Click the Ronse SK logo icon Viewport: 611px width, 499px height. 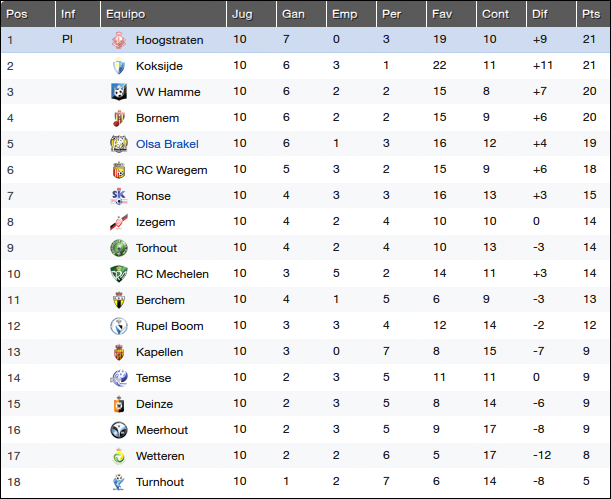point(119,196)
